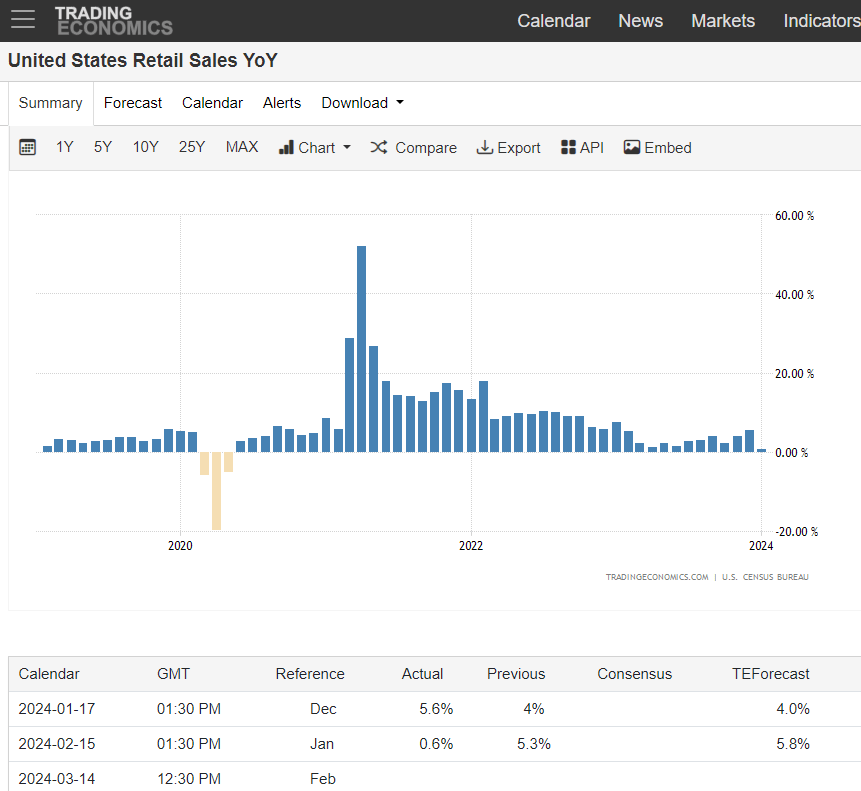Image resolution: width=861 pixels, height=791 pixels.
Task: Click the Compare shuffle icon
Action: pyautogui.click(x=379, y=147)
